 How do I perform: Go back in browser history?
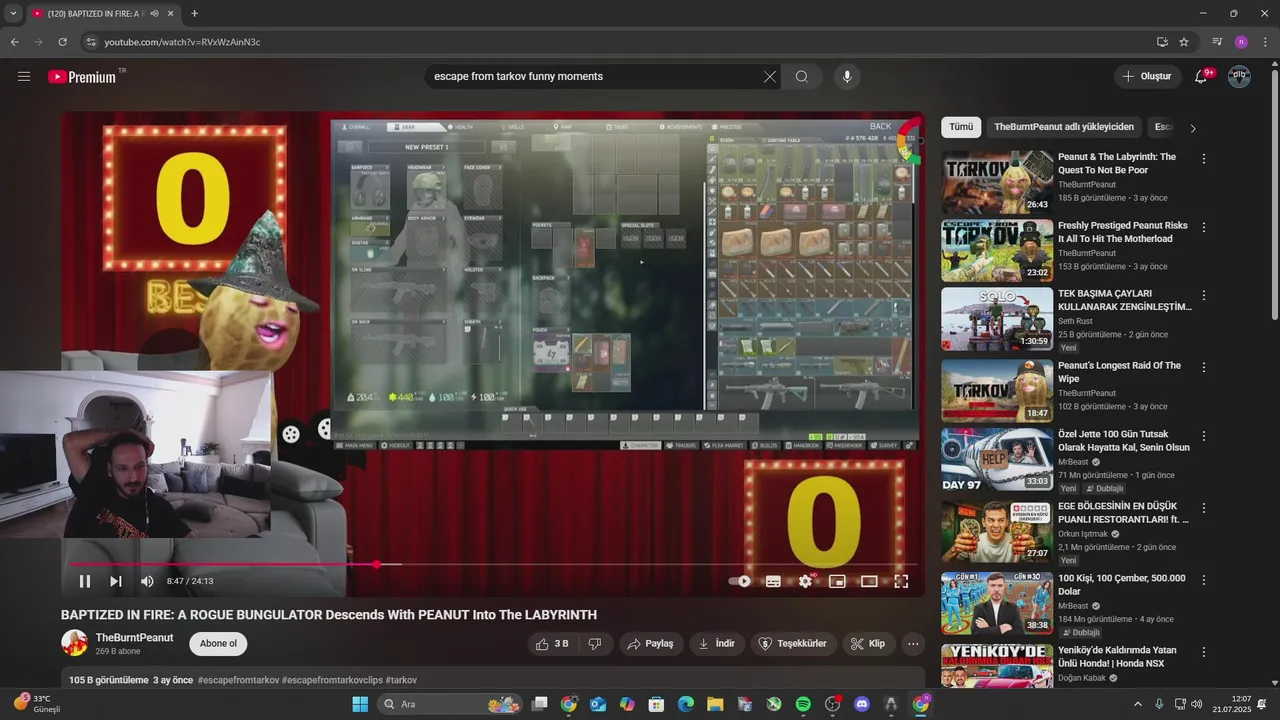(x=14, y=42)
